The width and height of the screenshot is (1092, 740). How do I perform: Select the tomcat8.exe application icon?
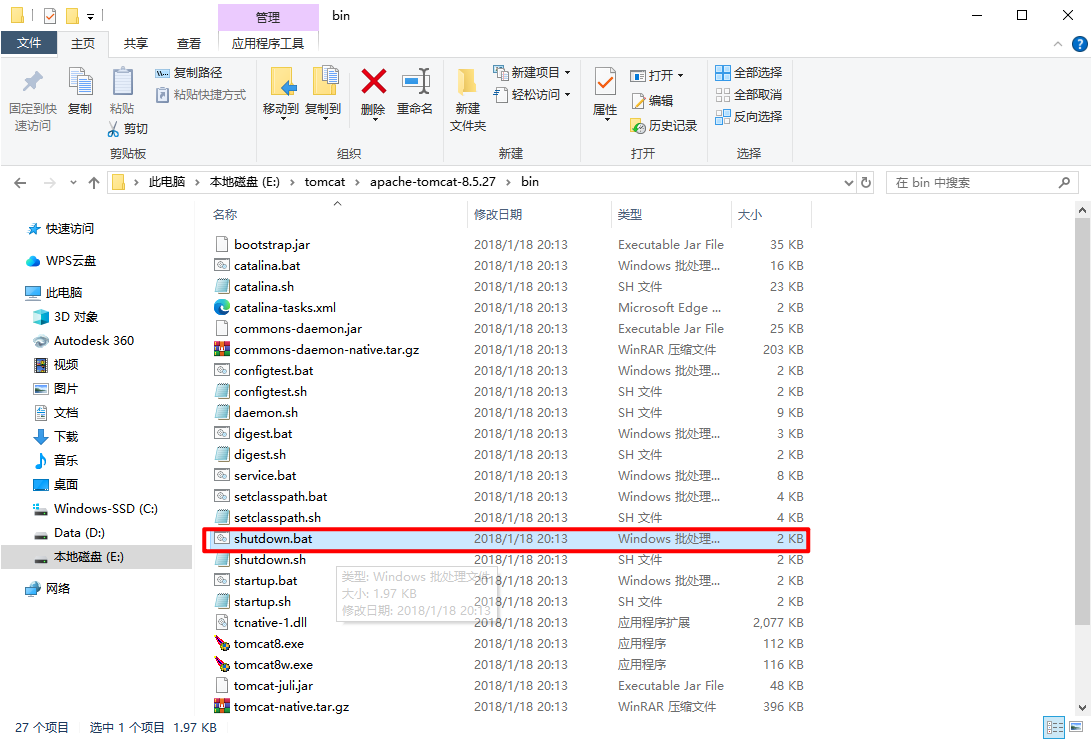click(221, 643)
